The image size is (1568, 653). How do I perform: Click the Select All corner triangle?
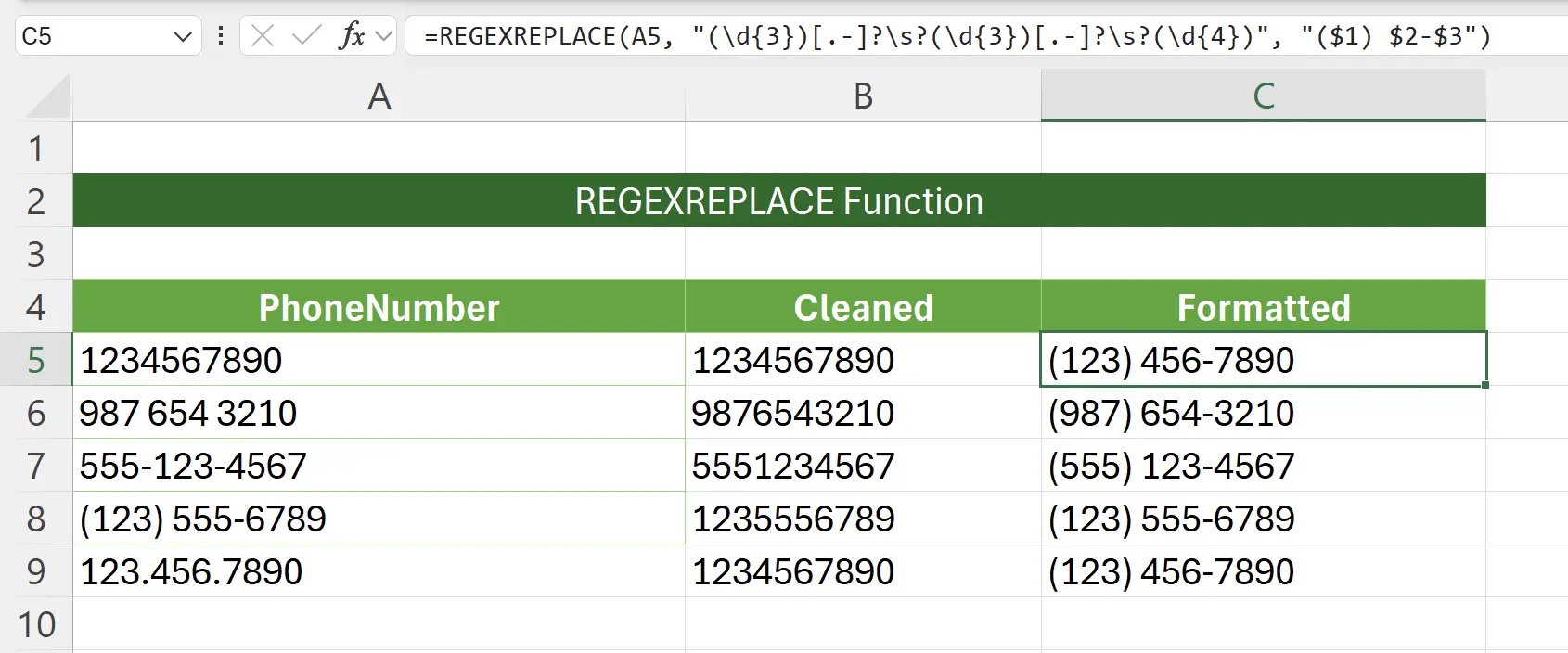pyautogui.click(x=46, y=97)
